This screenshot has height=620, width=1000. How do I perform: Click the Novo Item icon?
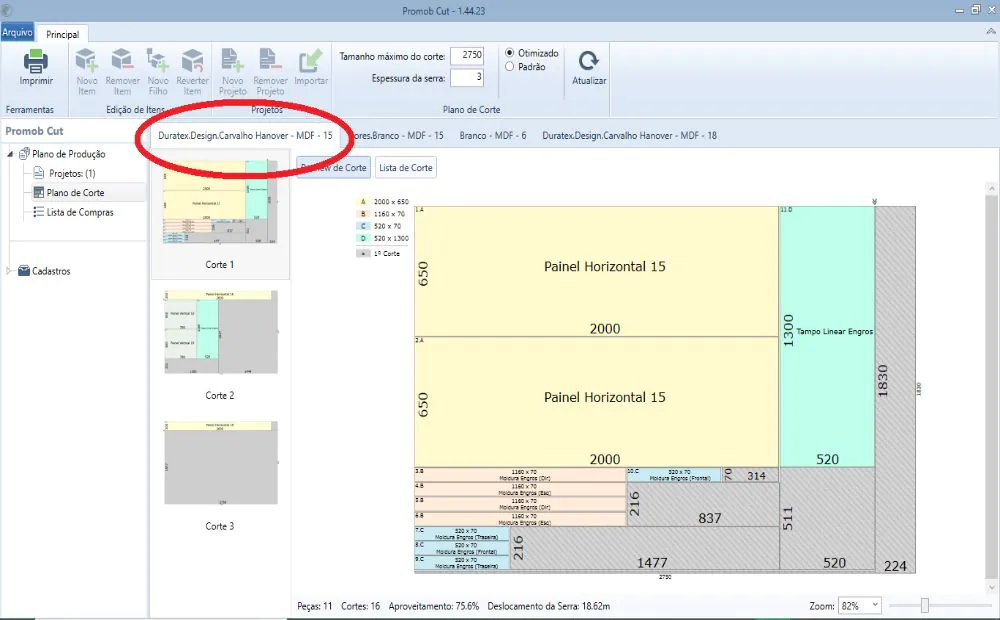87,60
